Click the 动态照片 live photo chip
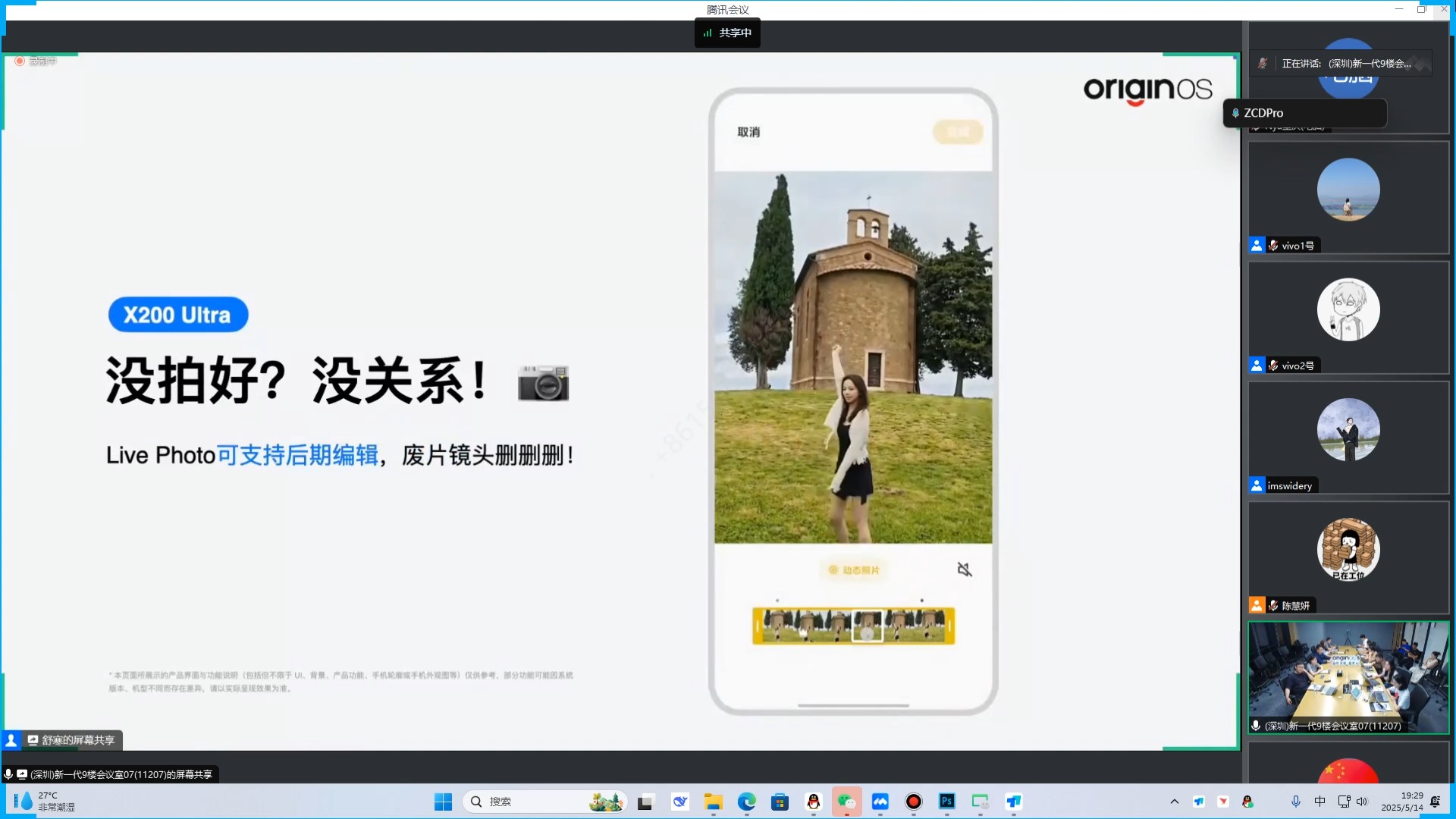Viewport: 1456px width, 819px height. (x=854, y=570)
